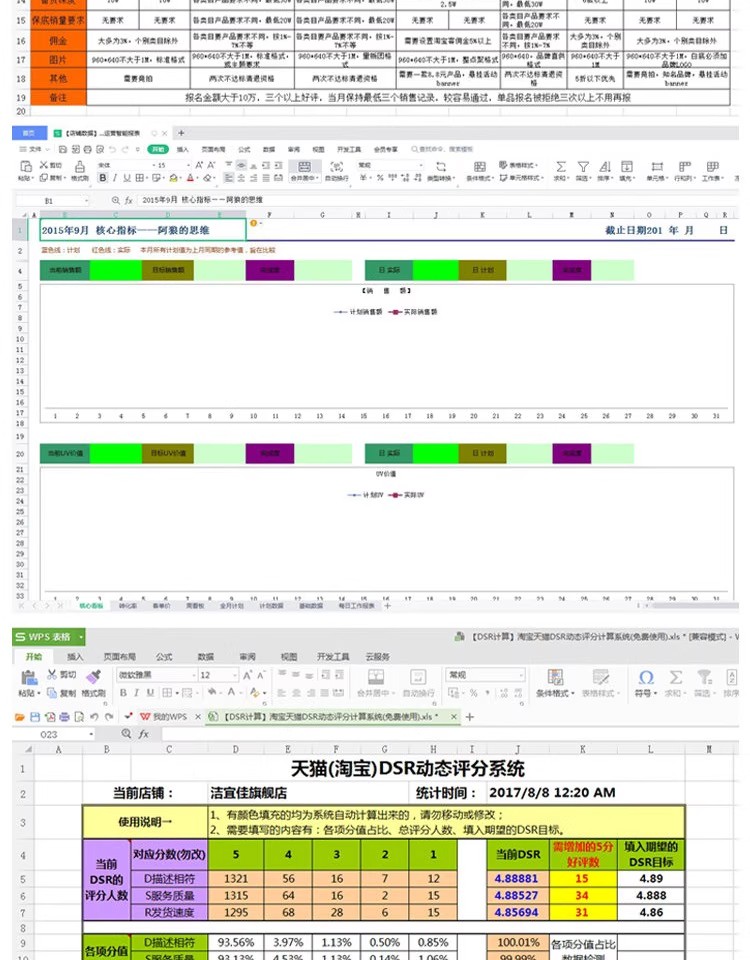
Task: Select the 核心指标 sheet tab
Action: [x=91, y=606]
